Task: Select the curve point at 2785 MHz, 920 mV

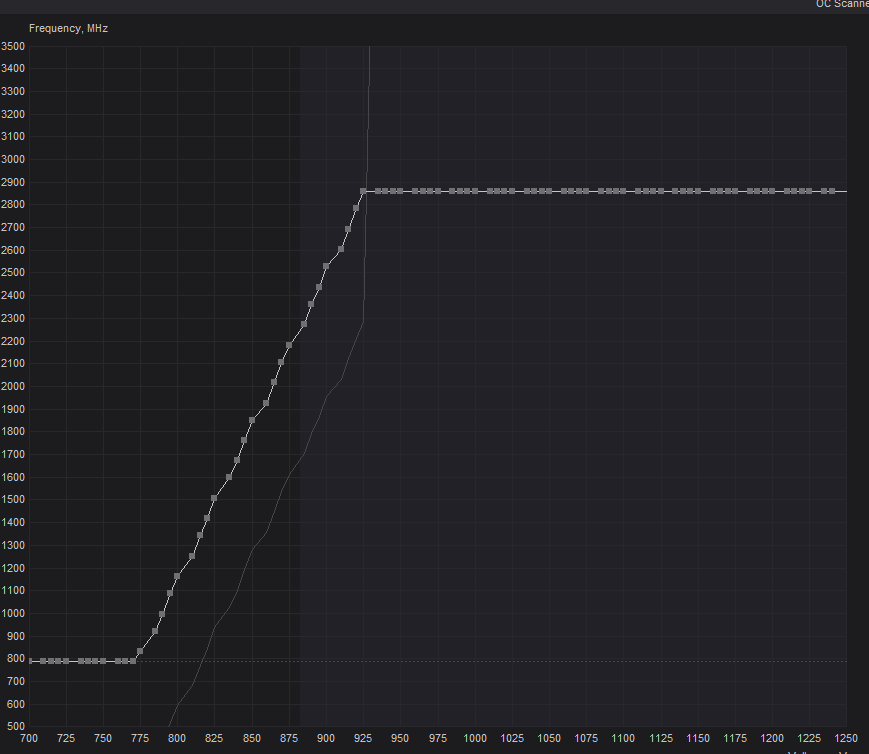Action: [x=356, y=208]
